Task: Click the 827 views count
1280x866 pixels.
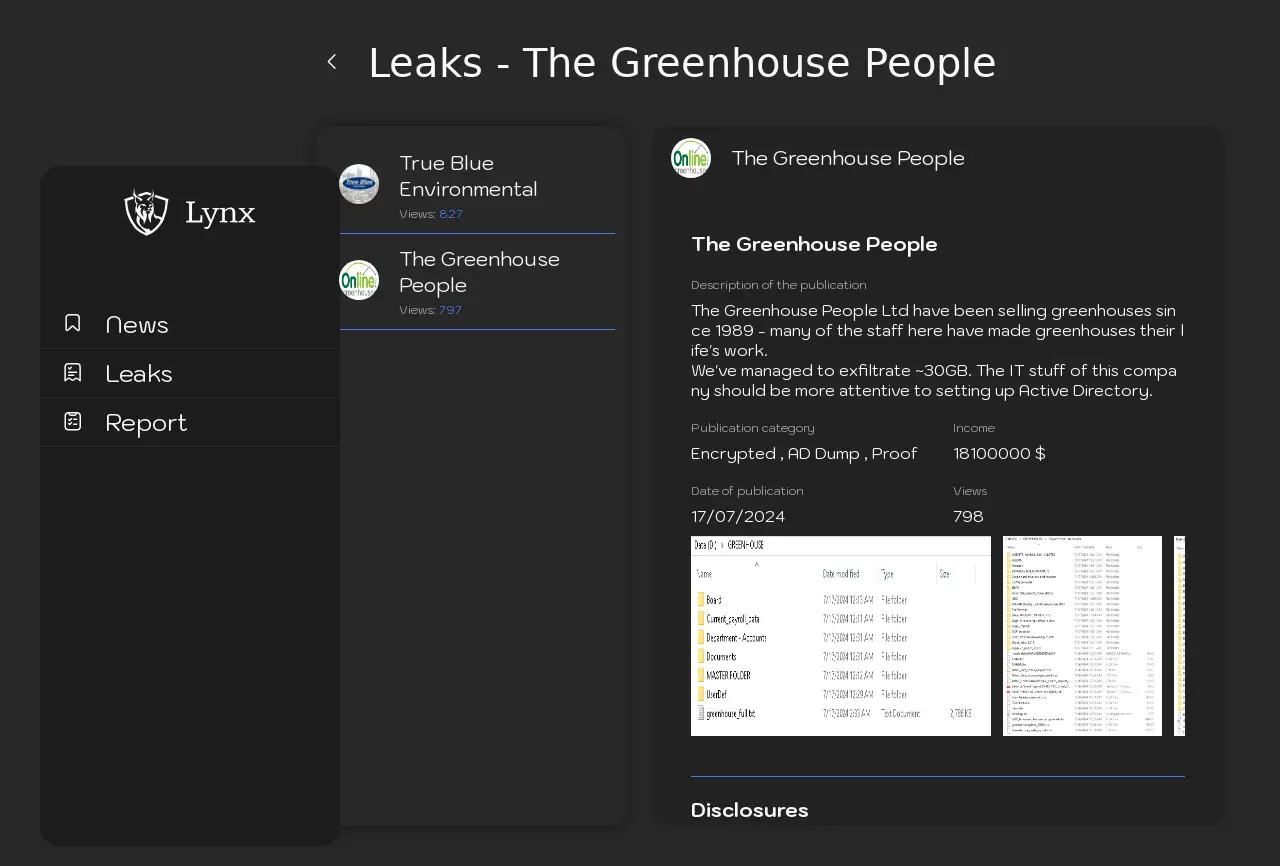Action: click(451, 214)
